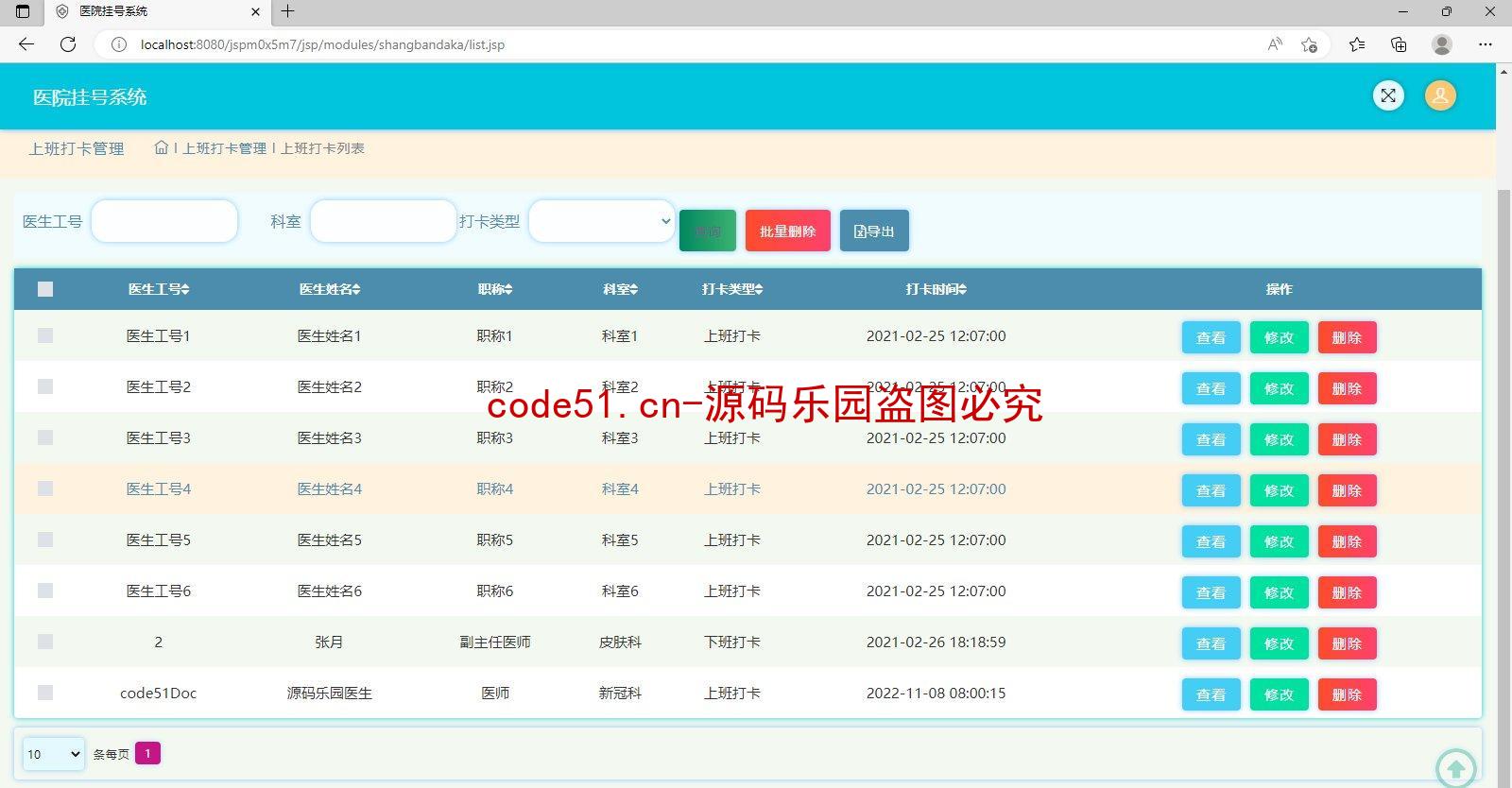Click the green search button
The image size is (1512, 788).
708,231
